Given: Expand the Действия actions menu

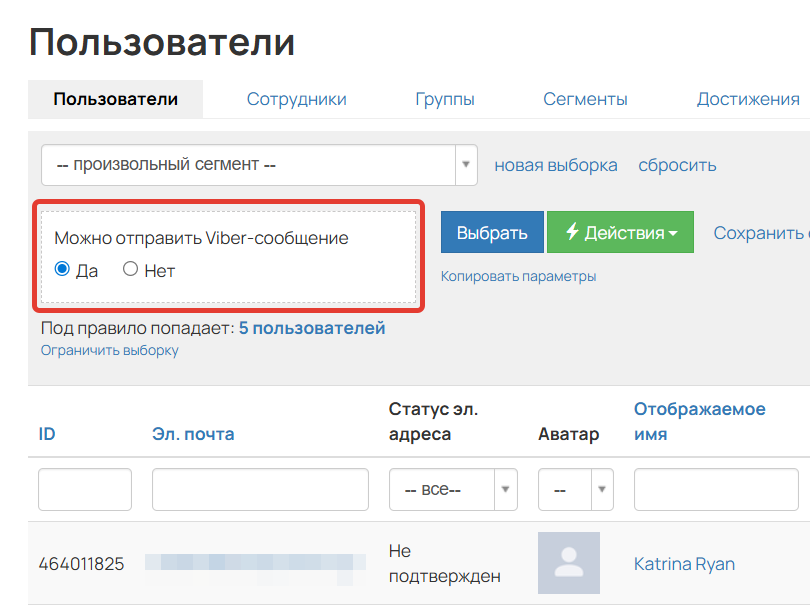Looking at the screenshot, I should [620, 231].
